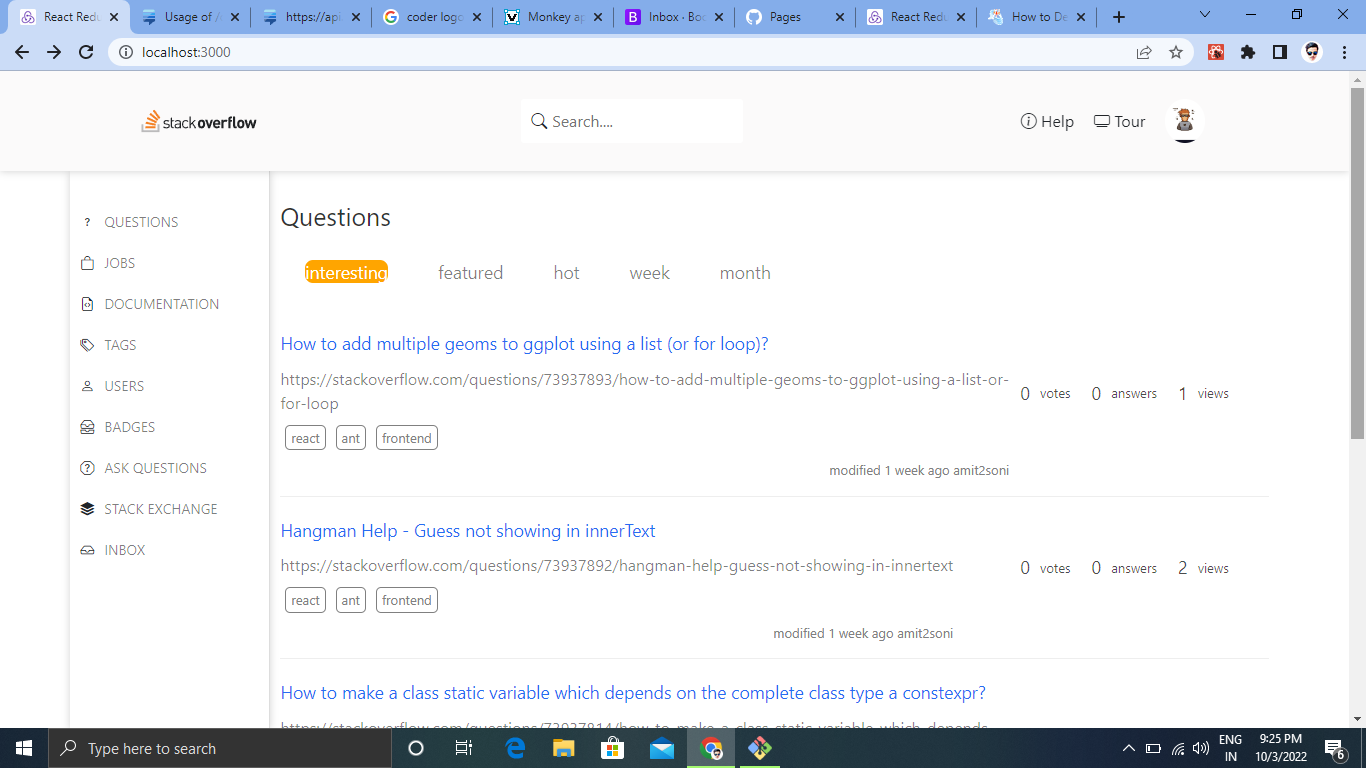Open Users via the sidebar person icon

point(87,385)
